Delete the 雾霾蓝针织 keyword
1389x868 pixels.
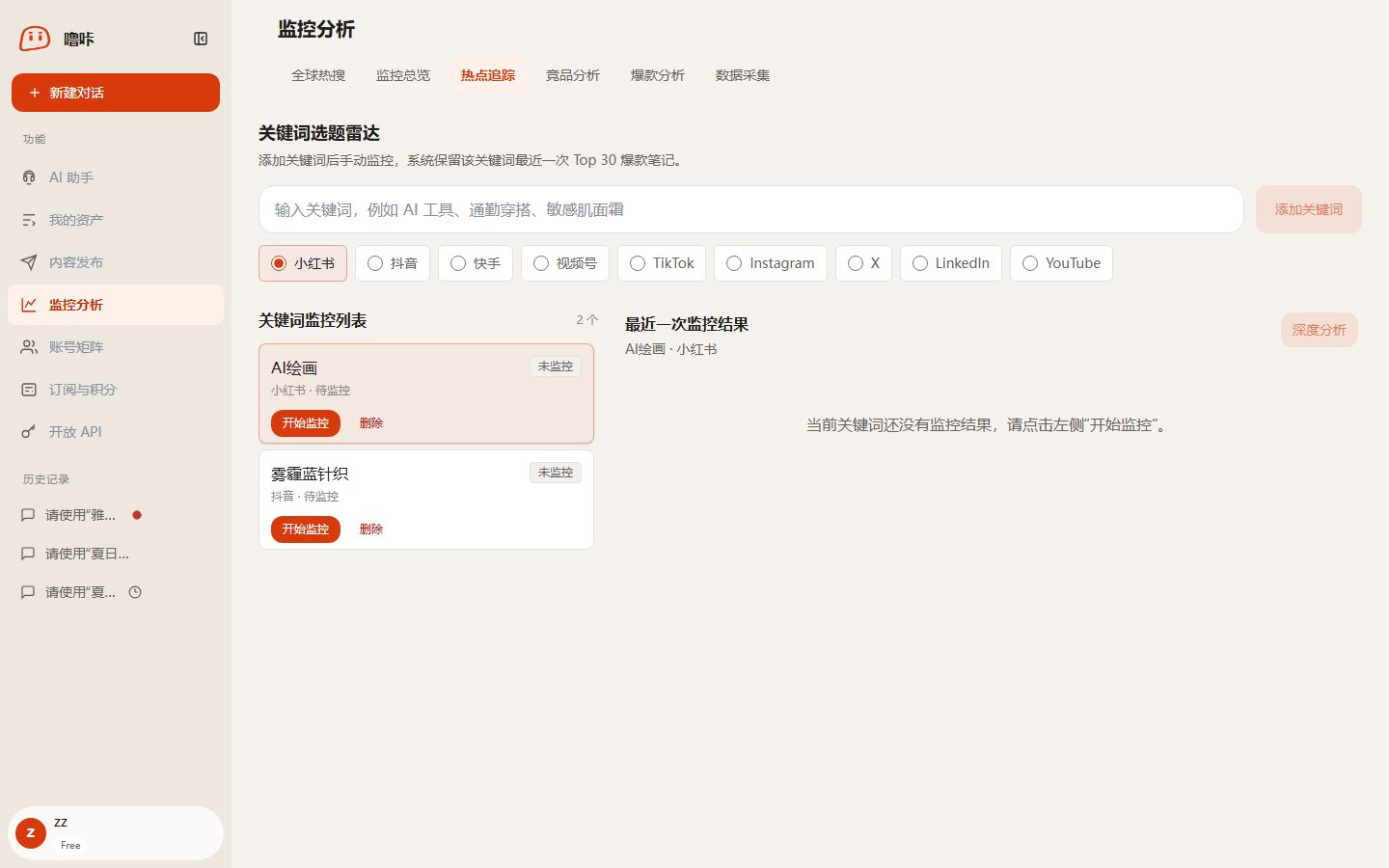pyautogui.click(x=371, y=529)
